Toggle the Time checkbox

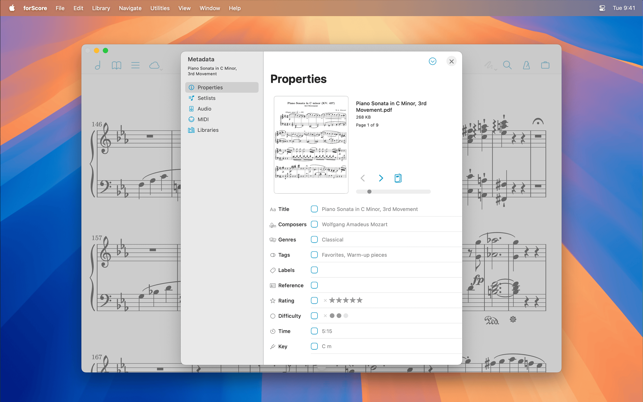point(314,331)
